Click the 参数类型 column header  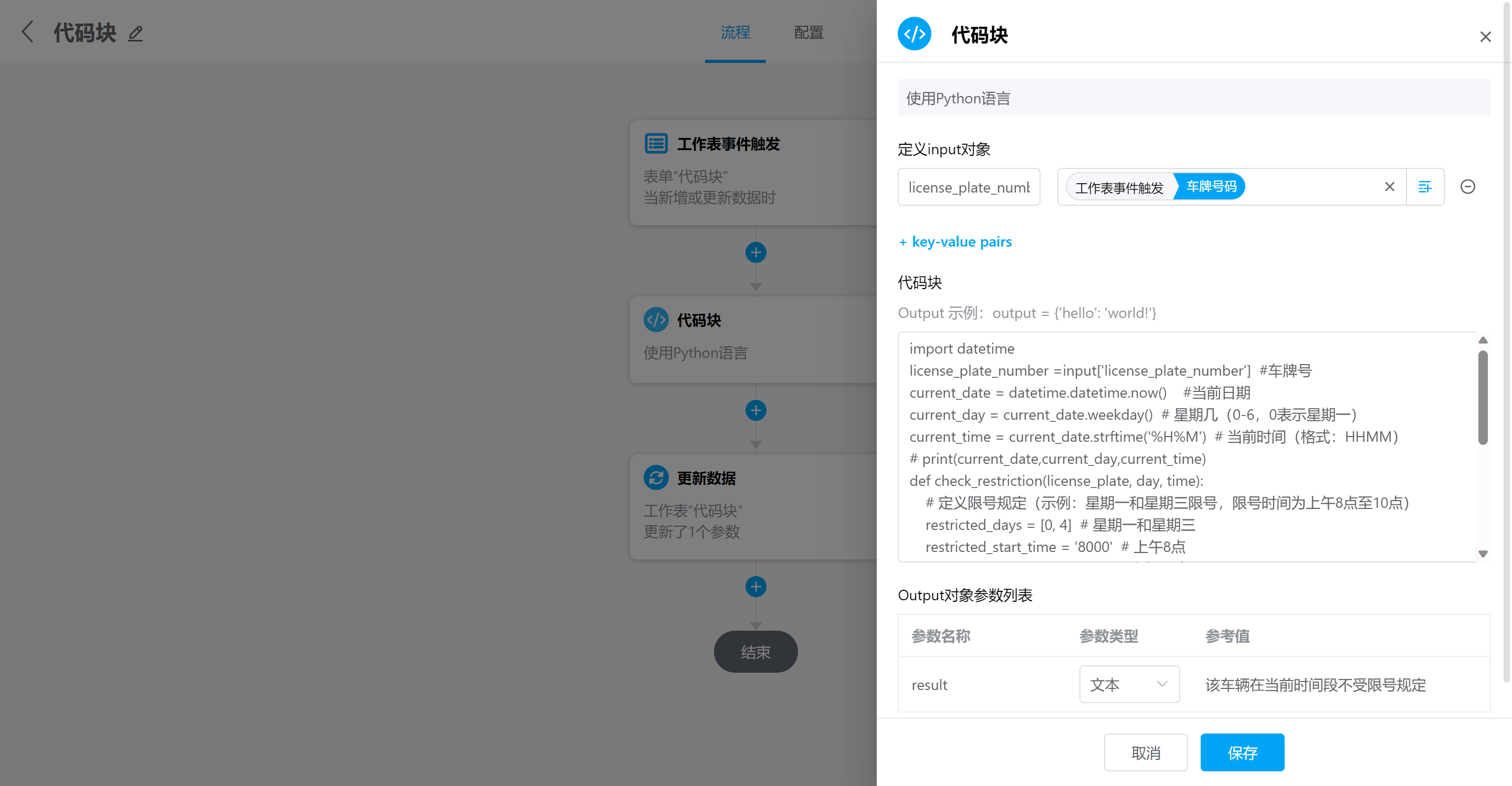click(x=1108, y=636)
